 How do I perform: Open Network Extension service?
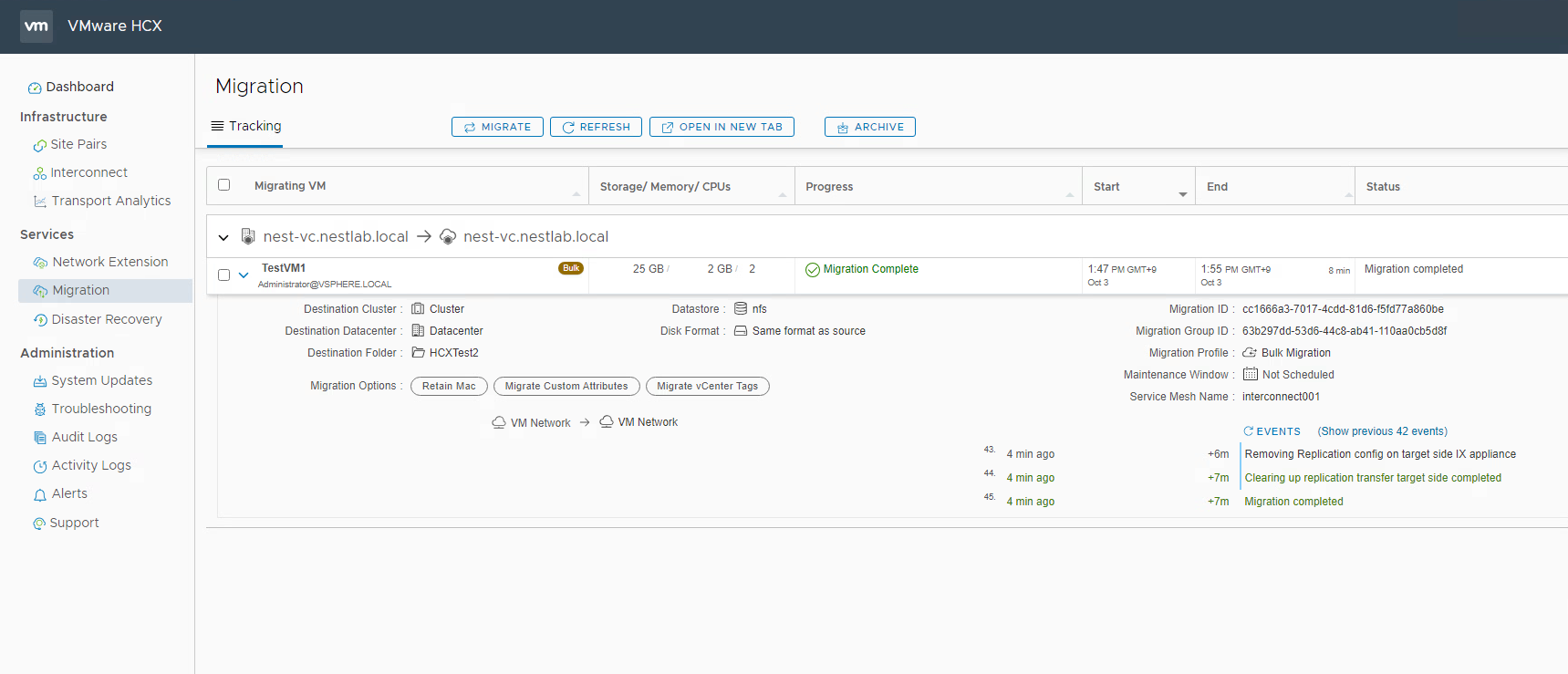110,263
